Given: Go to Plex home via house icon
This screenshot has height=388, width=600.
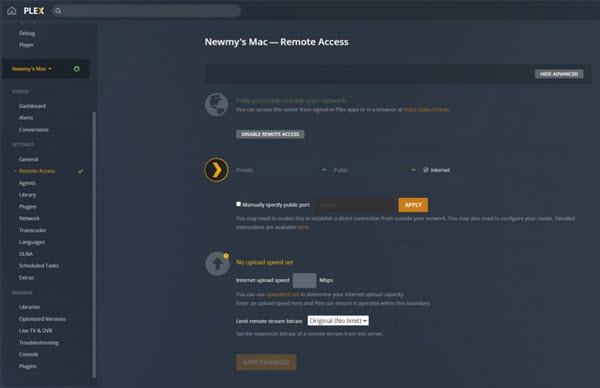Looking at the screenshot, I should 11,11.
